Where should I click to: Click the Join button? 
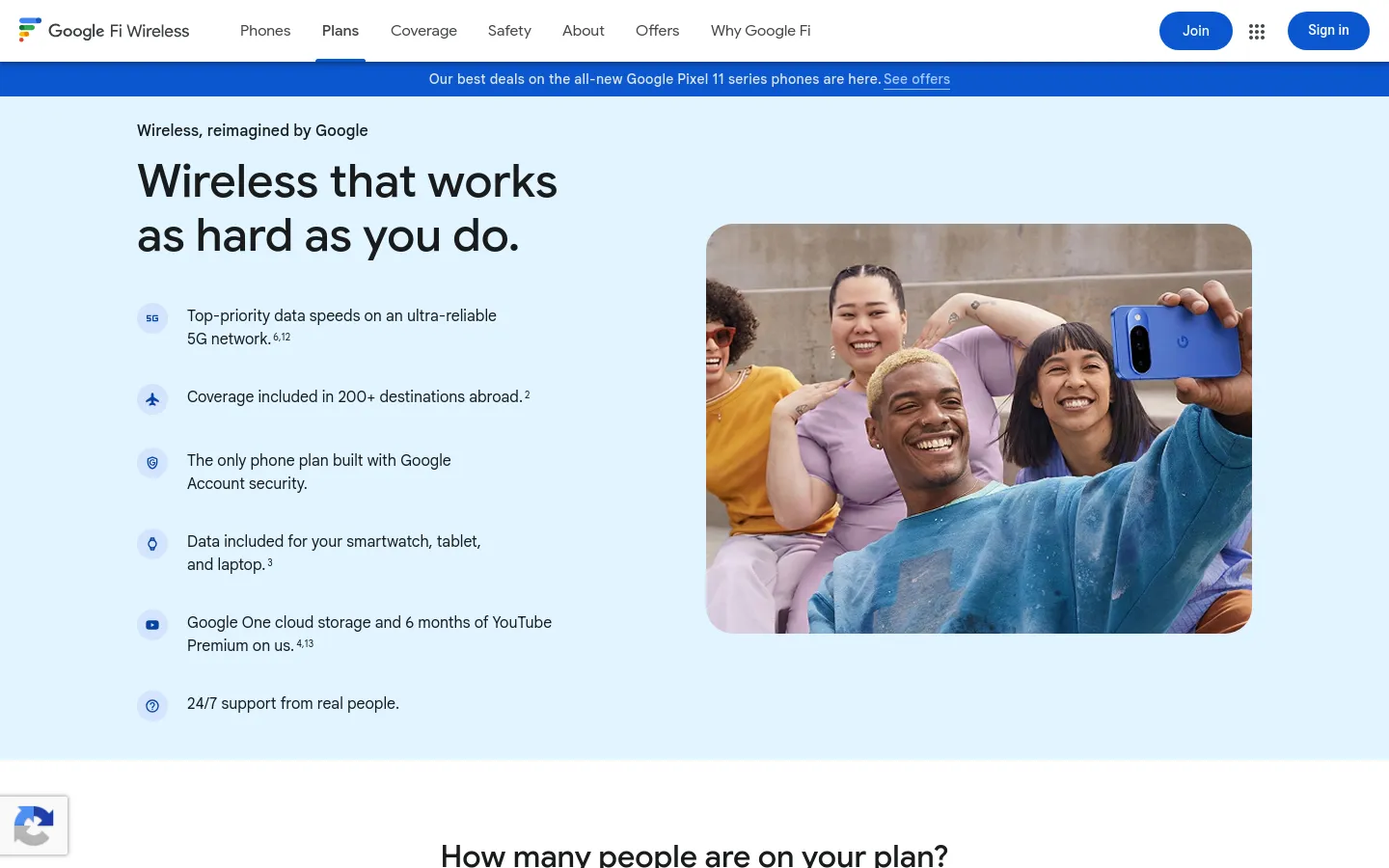click(x=1196, y=31)
